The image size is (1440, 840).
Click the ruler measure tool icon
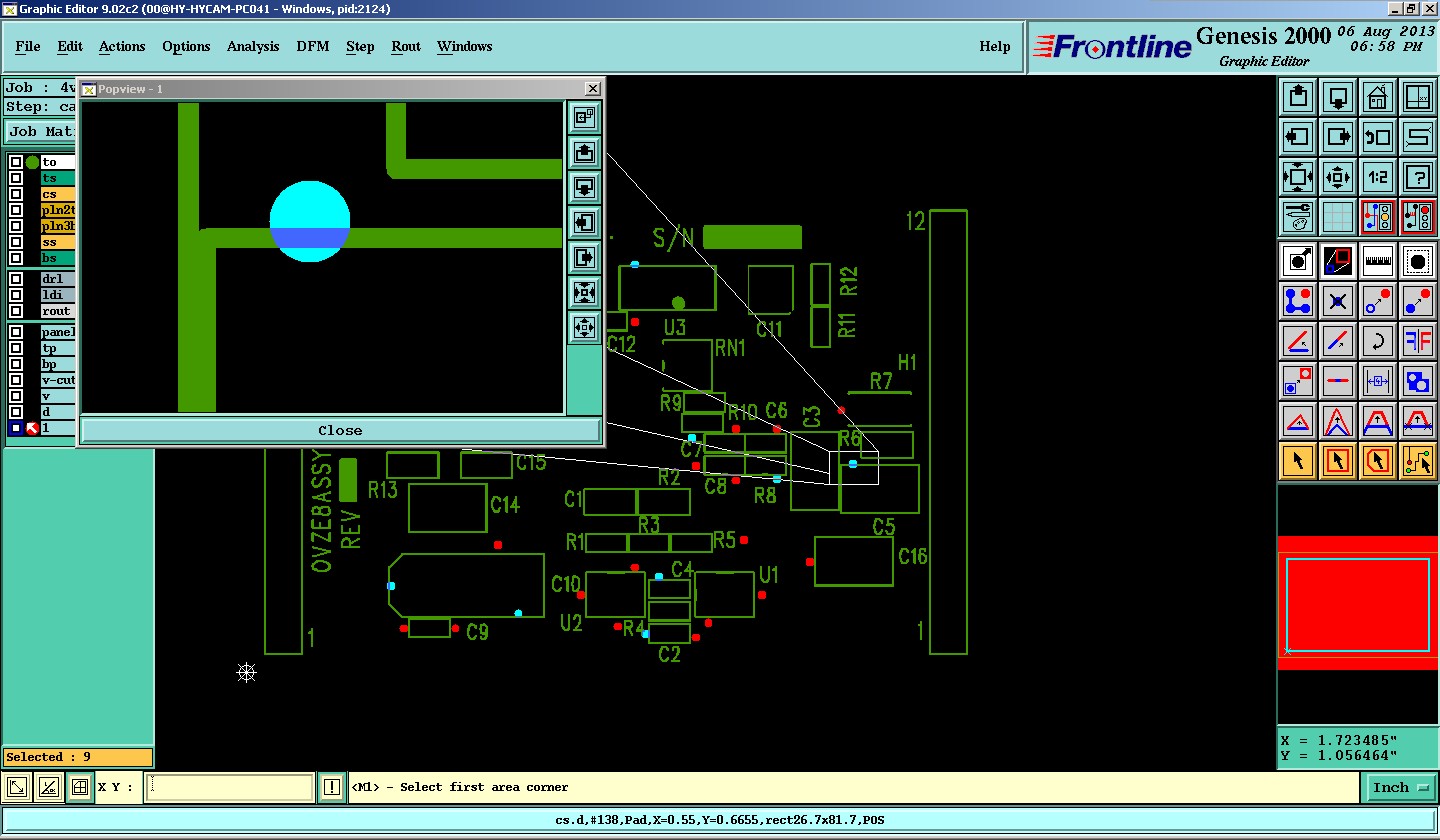pos(1378,261)
